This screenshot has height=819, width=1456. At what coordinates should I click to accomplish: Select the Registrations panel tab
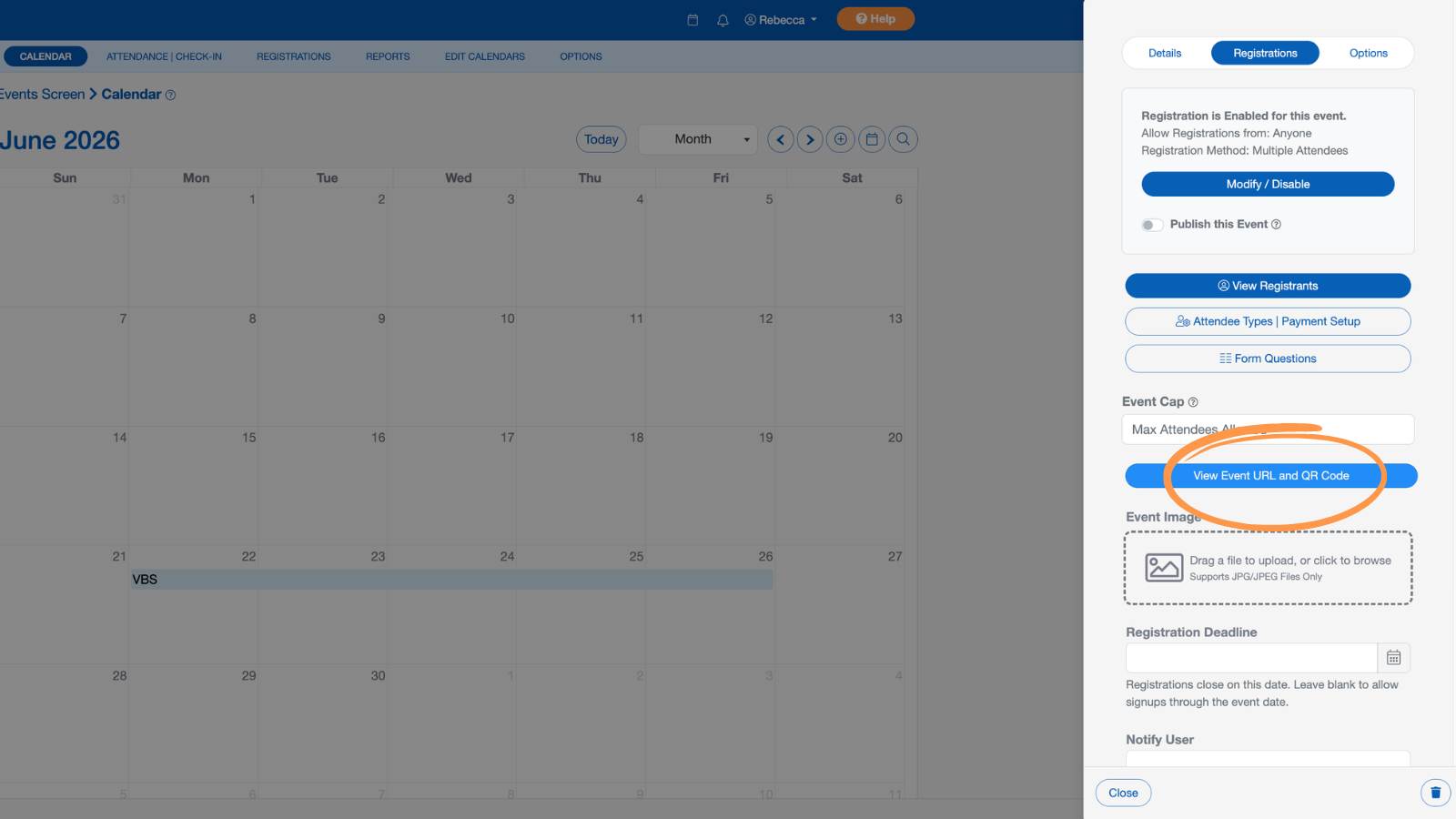pos(1265,54)
